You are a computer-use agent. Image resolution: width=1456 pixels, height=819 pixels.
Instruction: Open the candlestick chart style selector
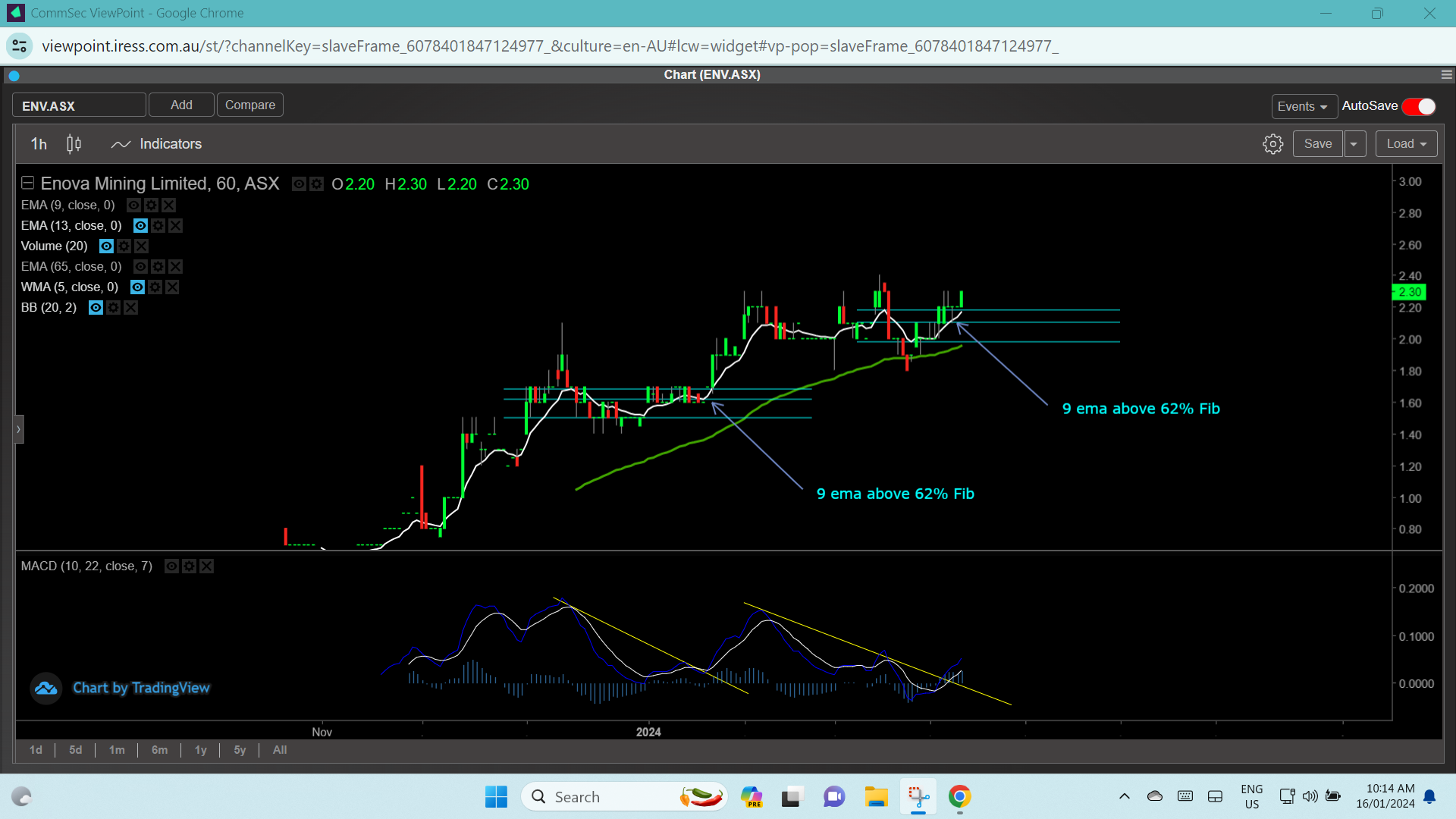[x=74, y=144]
